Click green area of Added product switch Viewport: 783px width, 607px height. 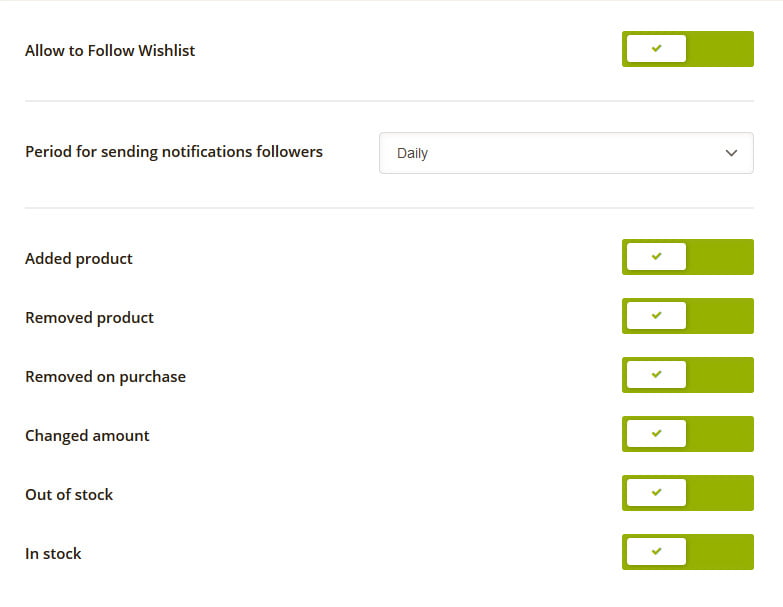click(720, 257)
